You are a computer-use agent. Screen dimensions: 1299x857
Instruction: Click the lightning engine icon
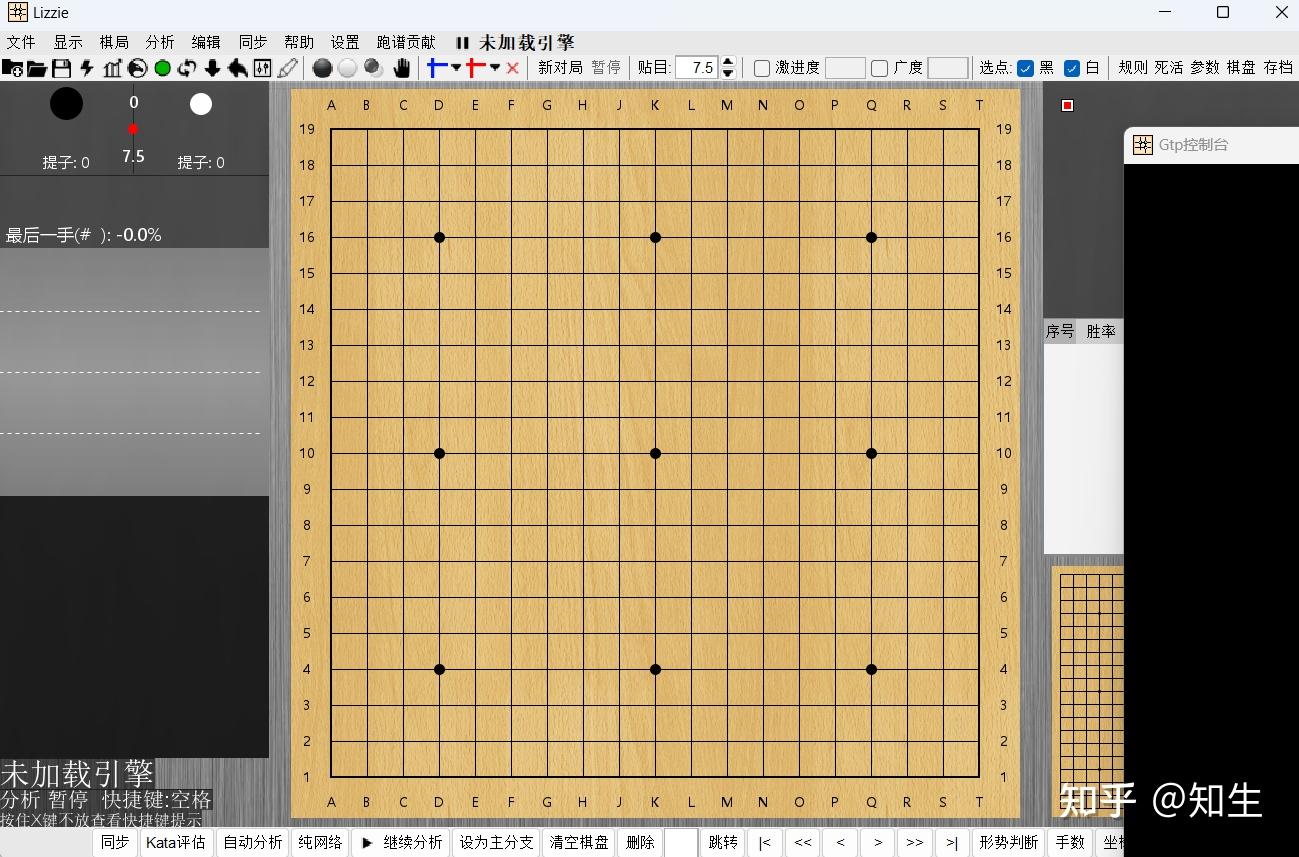[x=85, y=67]
